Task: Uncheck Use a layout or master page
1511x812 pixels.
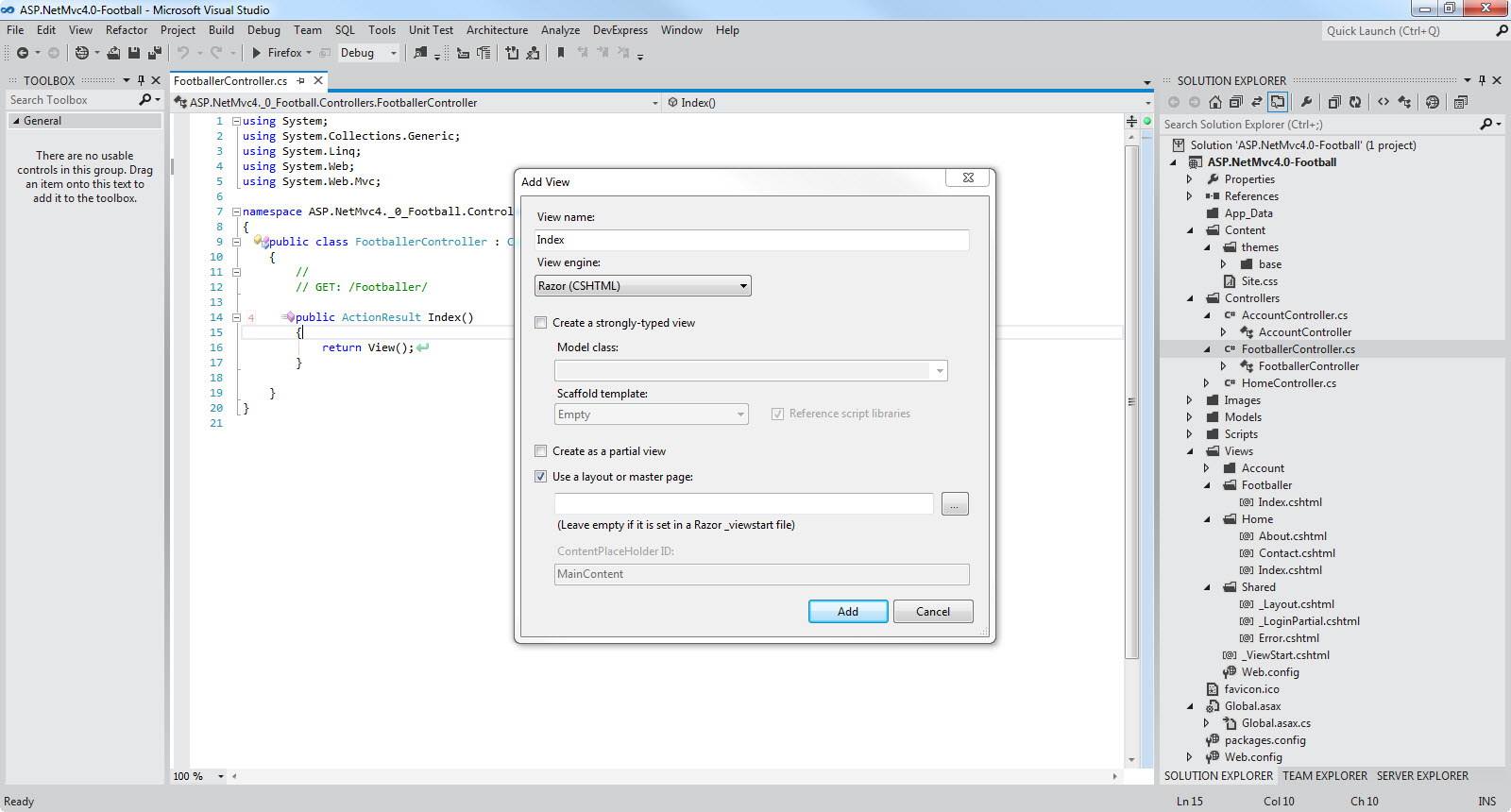Action: pyautogui.click(x=541, y=477)
